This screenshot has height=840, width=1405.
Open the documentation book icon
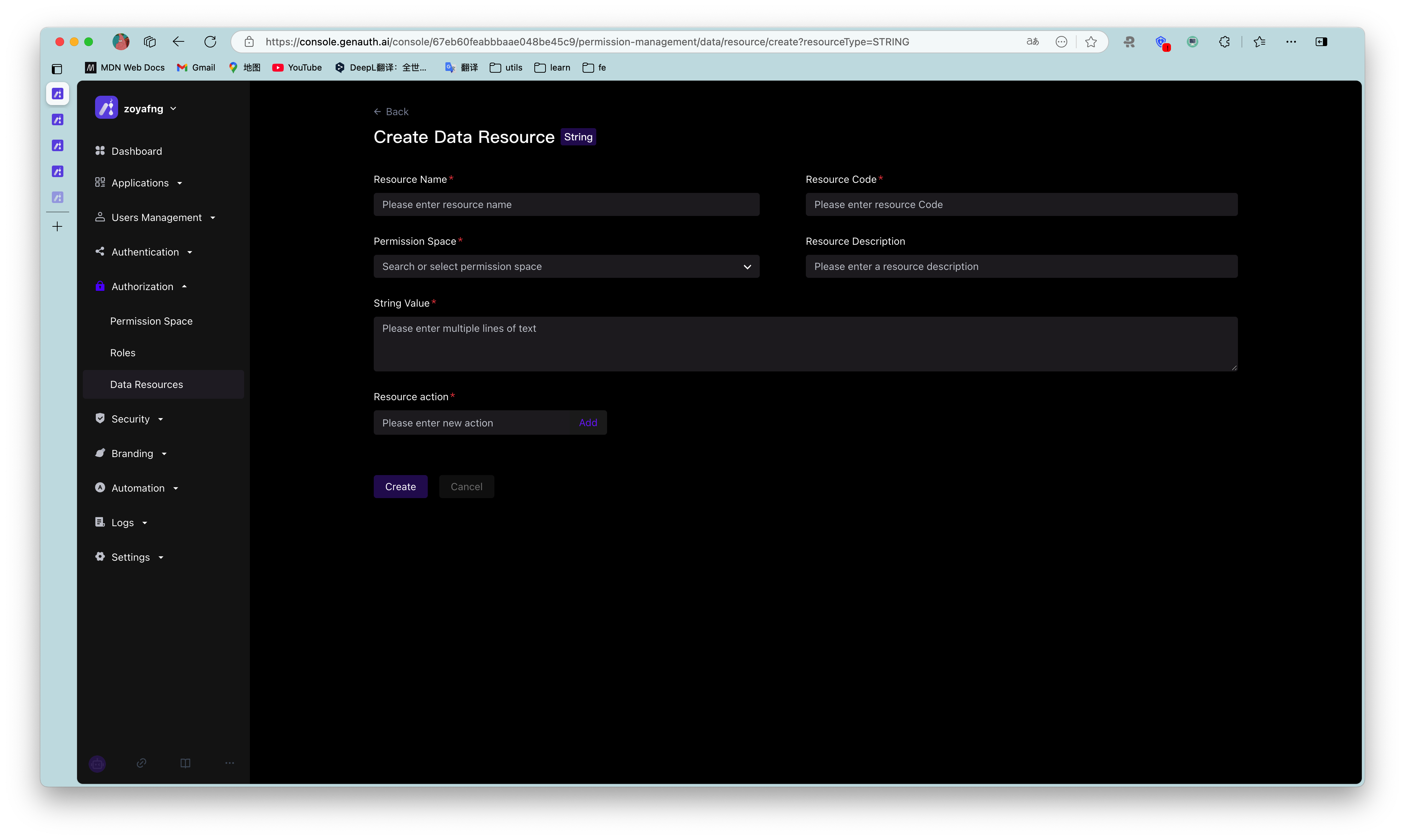click(x=185, y=763)
